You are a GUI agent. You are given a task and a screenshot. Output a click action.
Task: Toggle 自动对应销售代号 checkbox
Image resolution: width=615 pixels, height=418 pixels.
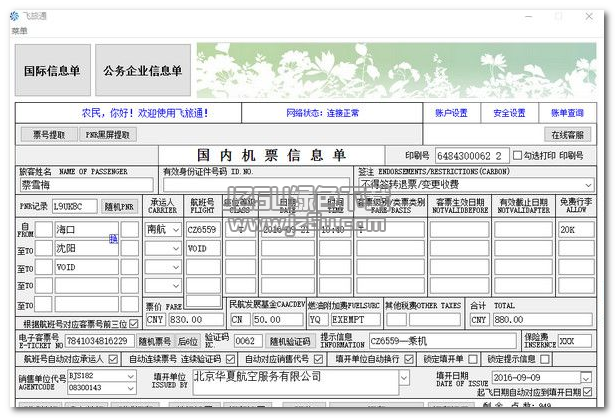[x=318, y=359]
